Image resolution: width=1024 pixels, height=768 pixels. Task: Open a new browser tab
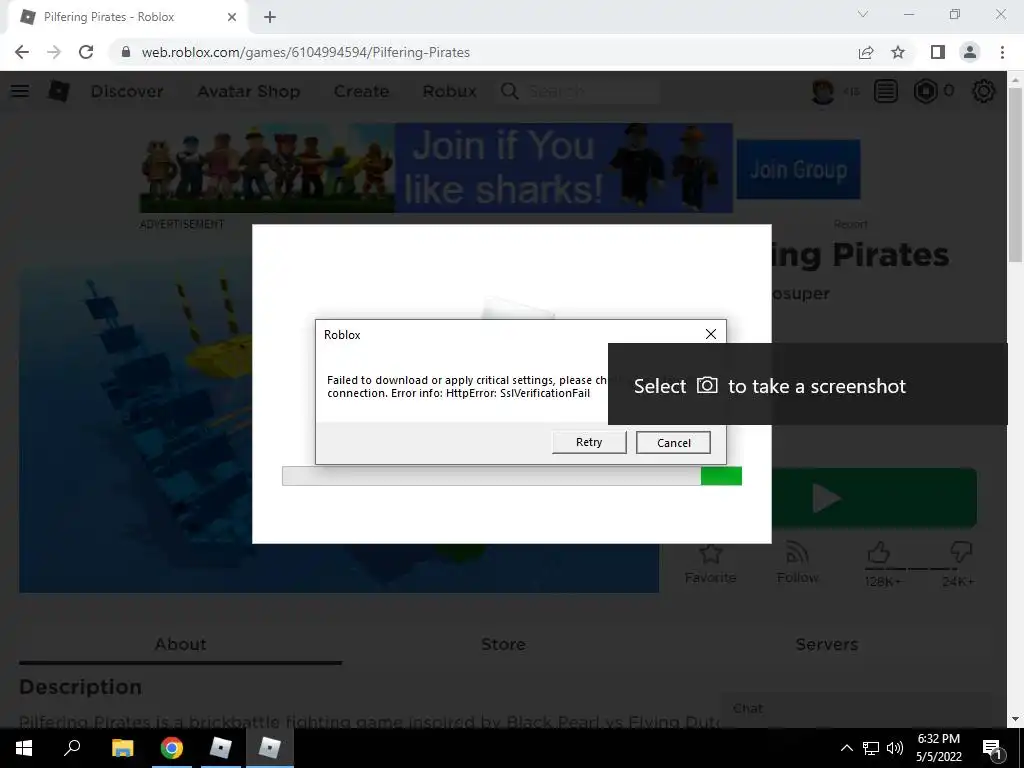[x=270, y=17]
